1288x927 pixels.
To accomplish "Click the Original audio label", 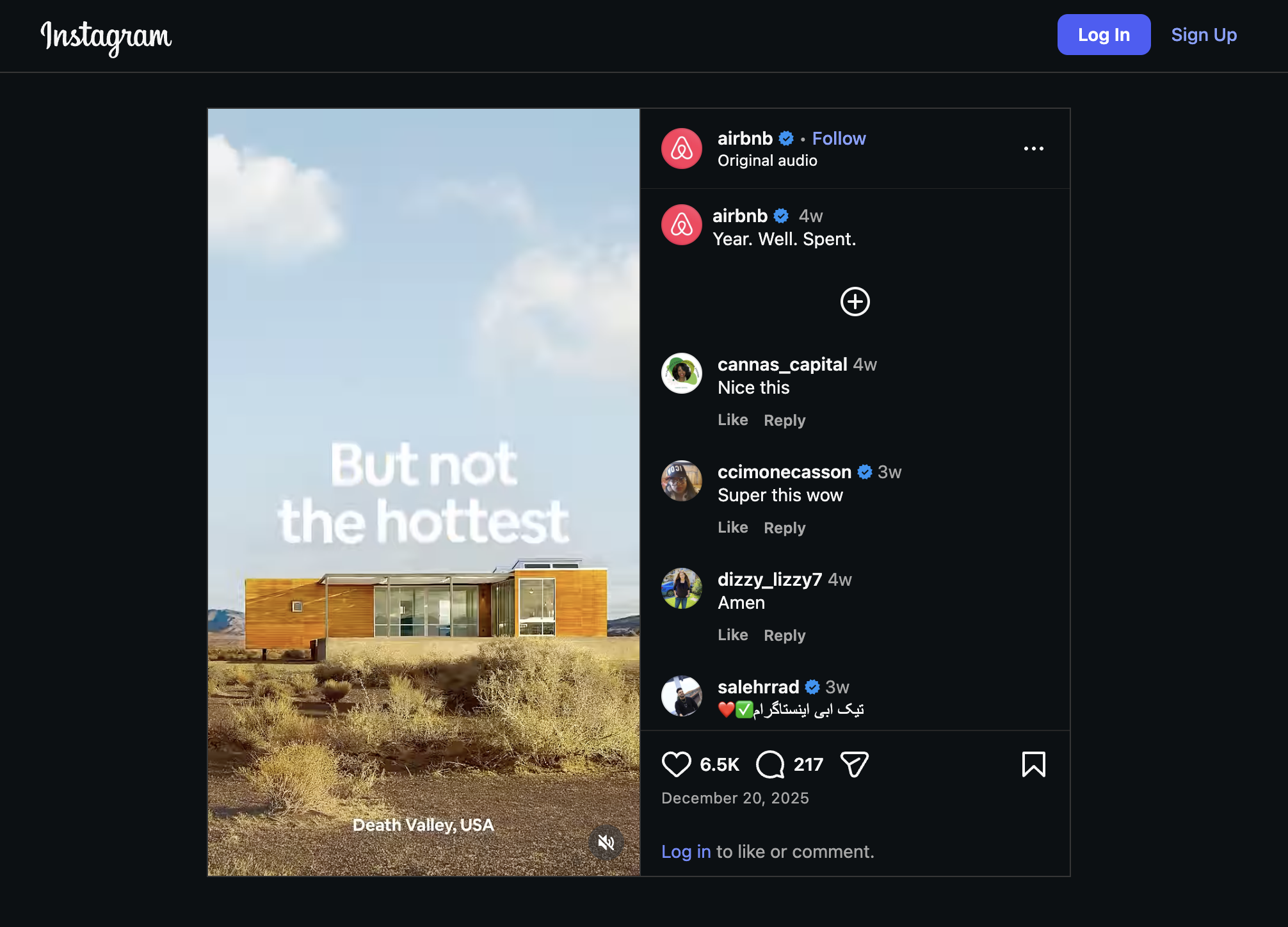I will (766, 160).
